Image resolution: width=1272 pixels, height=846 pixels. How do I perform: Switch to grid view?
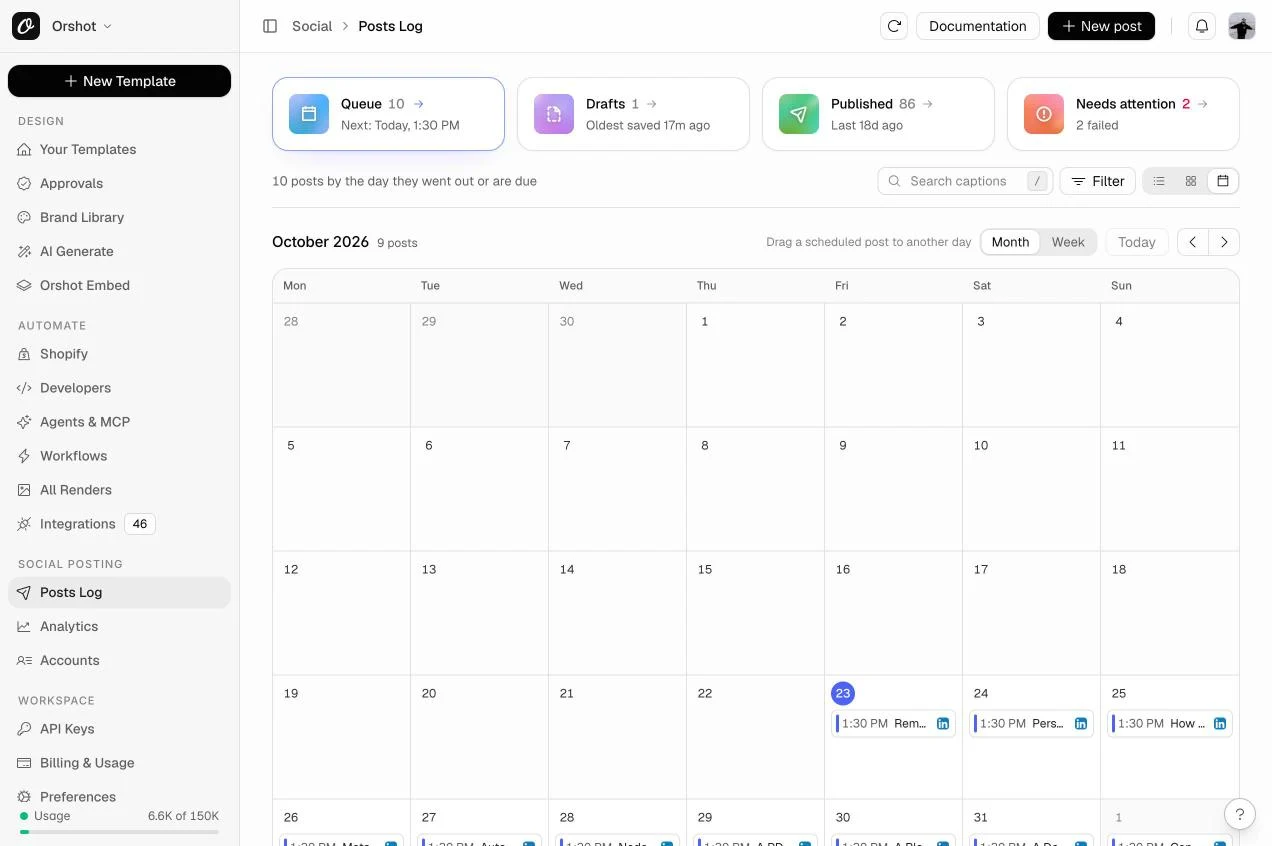click(1191, 181)
